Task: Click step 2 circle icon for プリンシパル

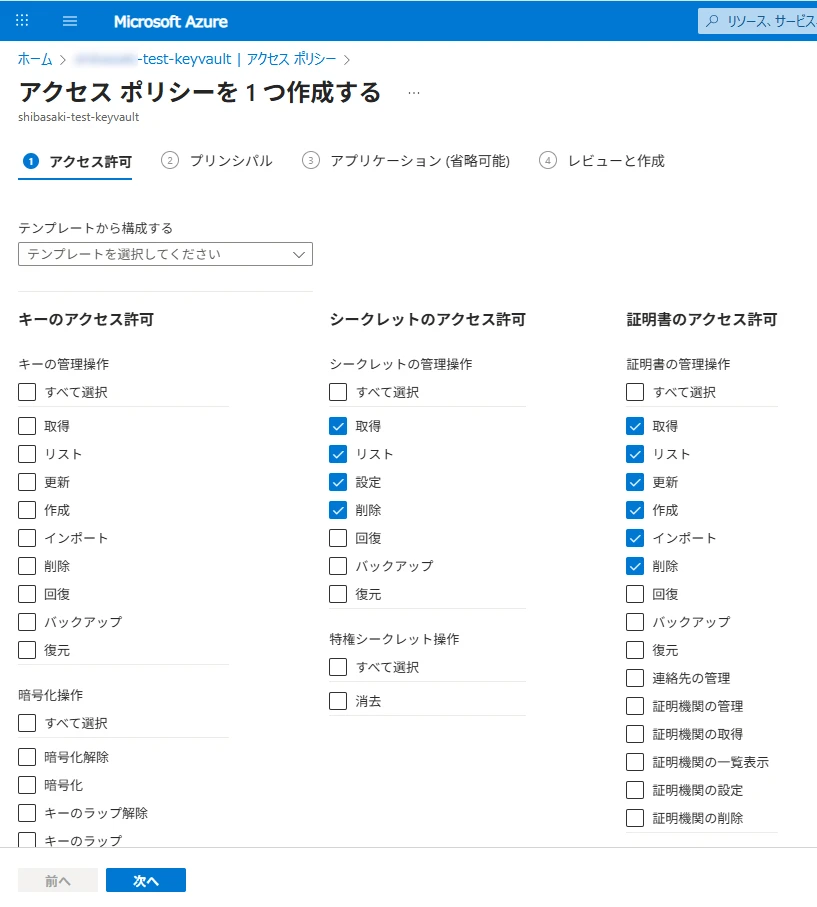Action: (170, 161)
